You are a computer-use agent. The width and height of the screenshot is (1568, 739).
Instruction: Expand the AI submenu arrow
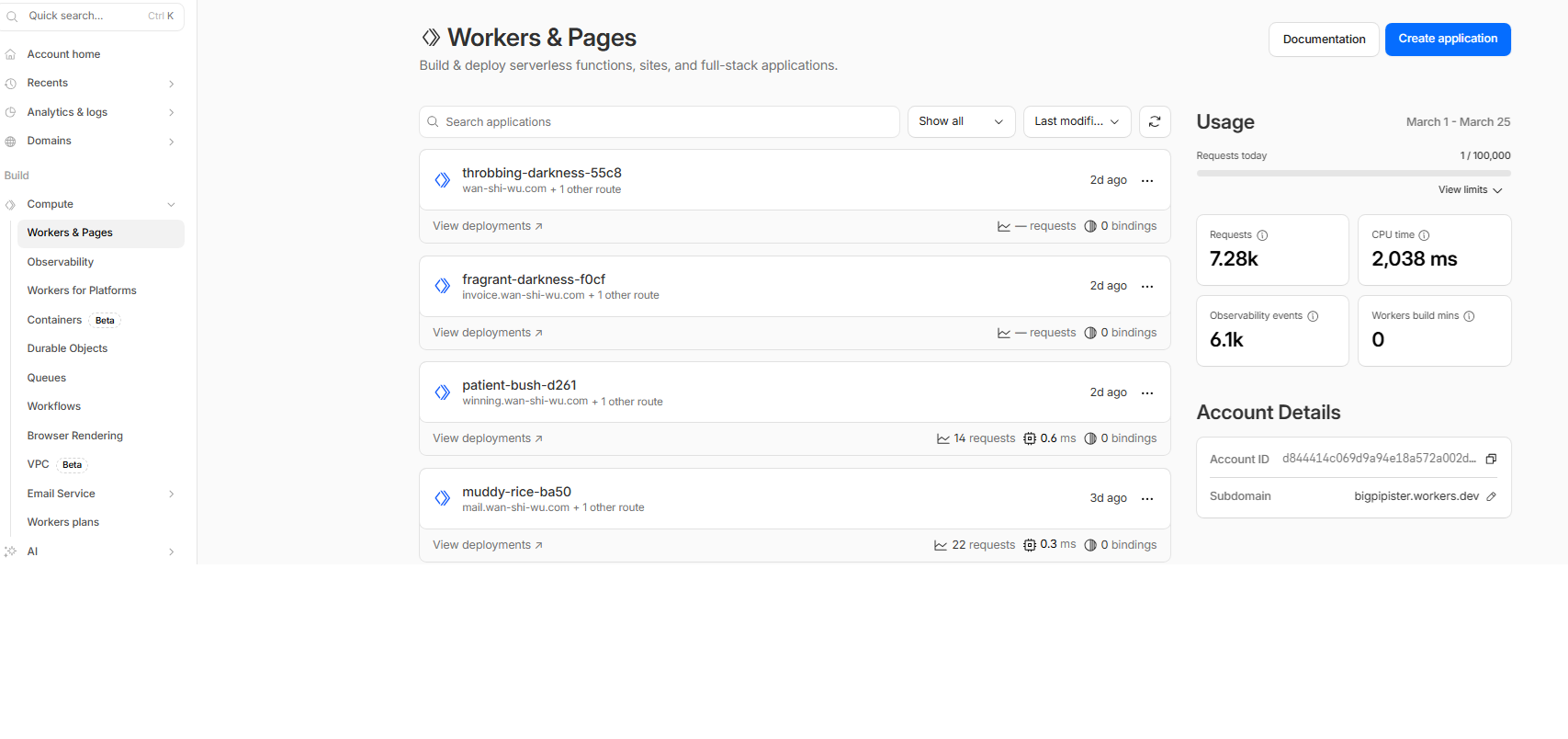click(x=171, y=552)
